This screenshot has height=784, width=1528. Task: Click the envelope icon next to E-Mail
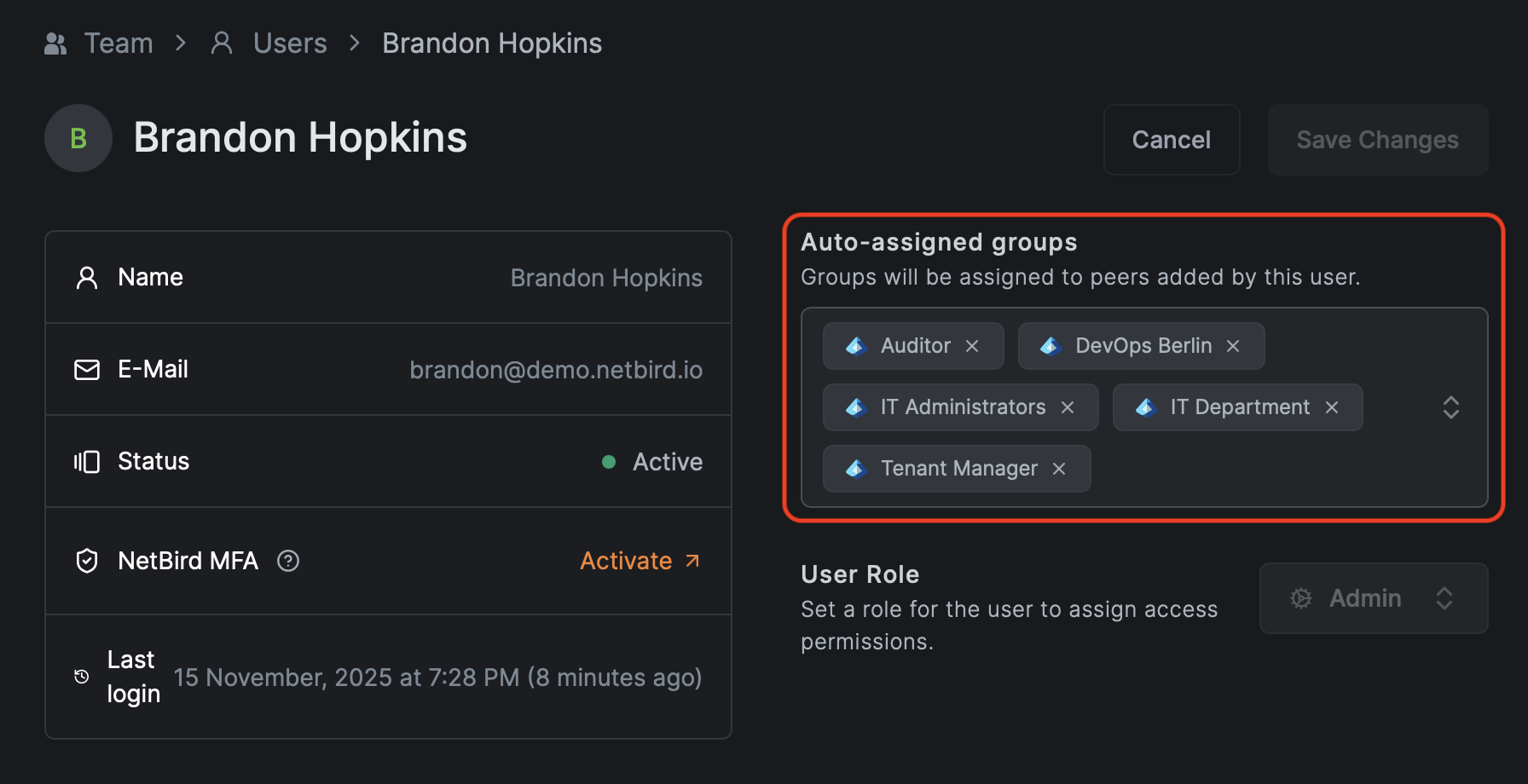click(86, 369)
